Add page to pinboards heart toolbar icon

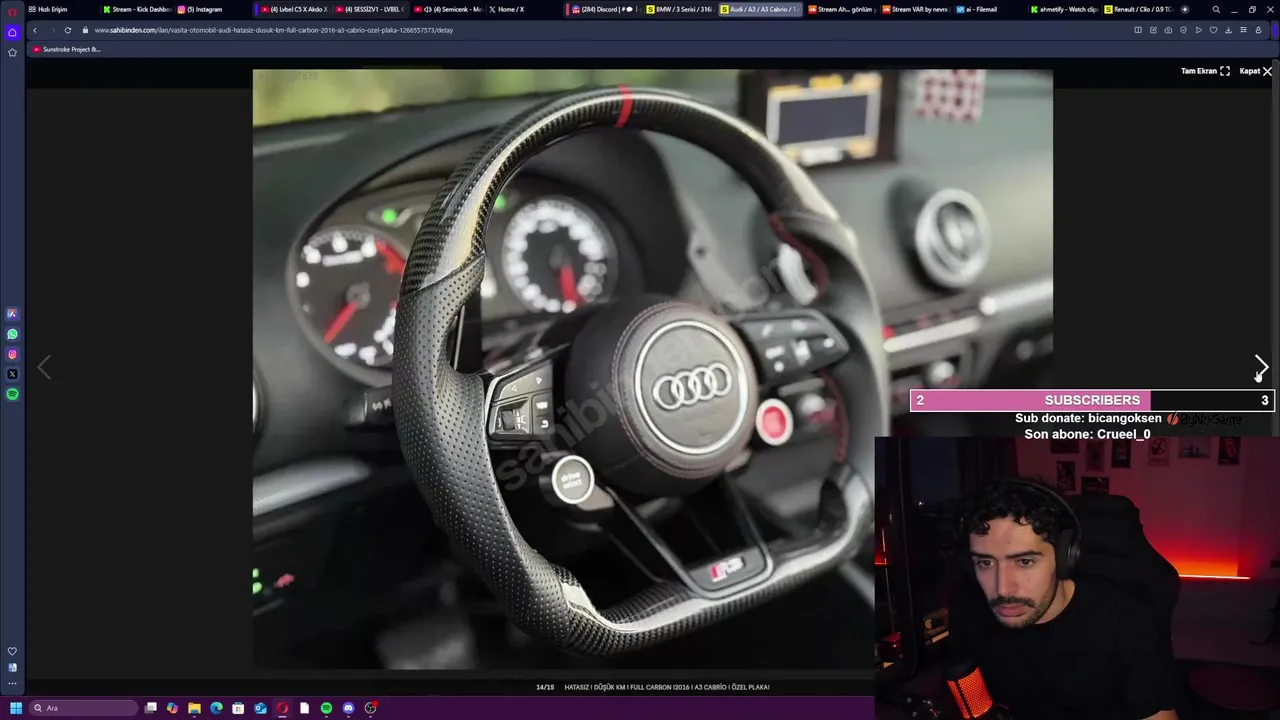(1213, 30)
